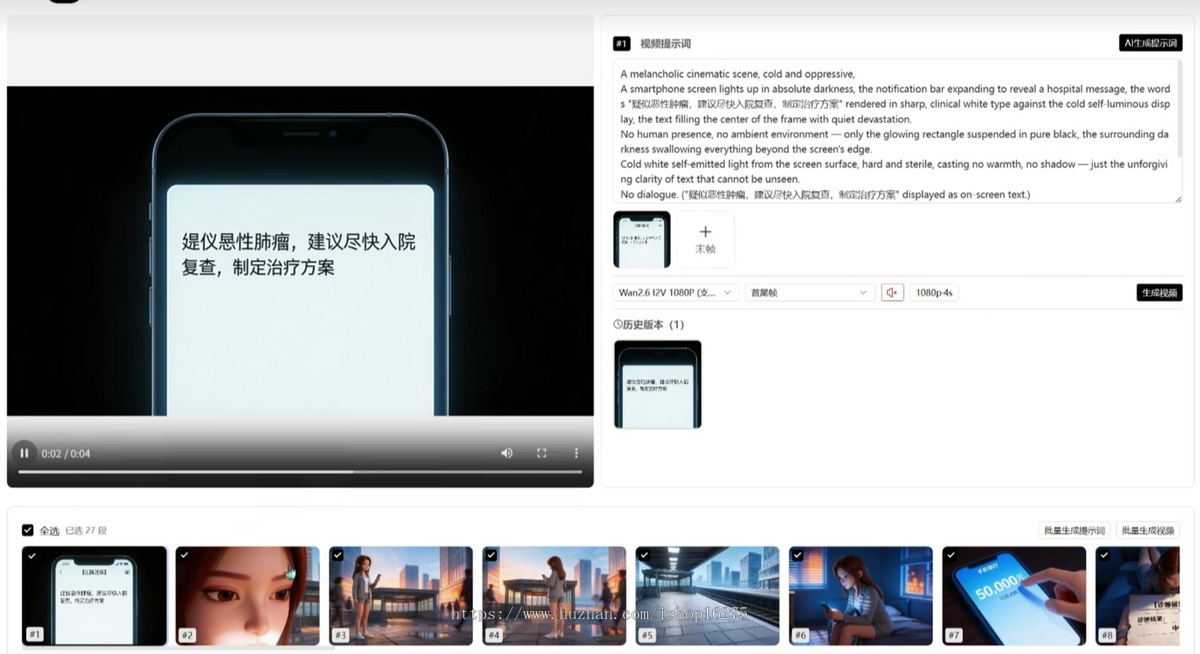This screenshot has height=654, width=1200.
Task: Toggle checkbox on clip #1
Action: (x=32, y=555)
